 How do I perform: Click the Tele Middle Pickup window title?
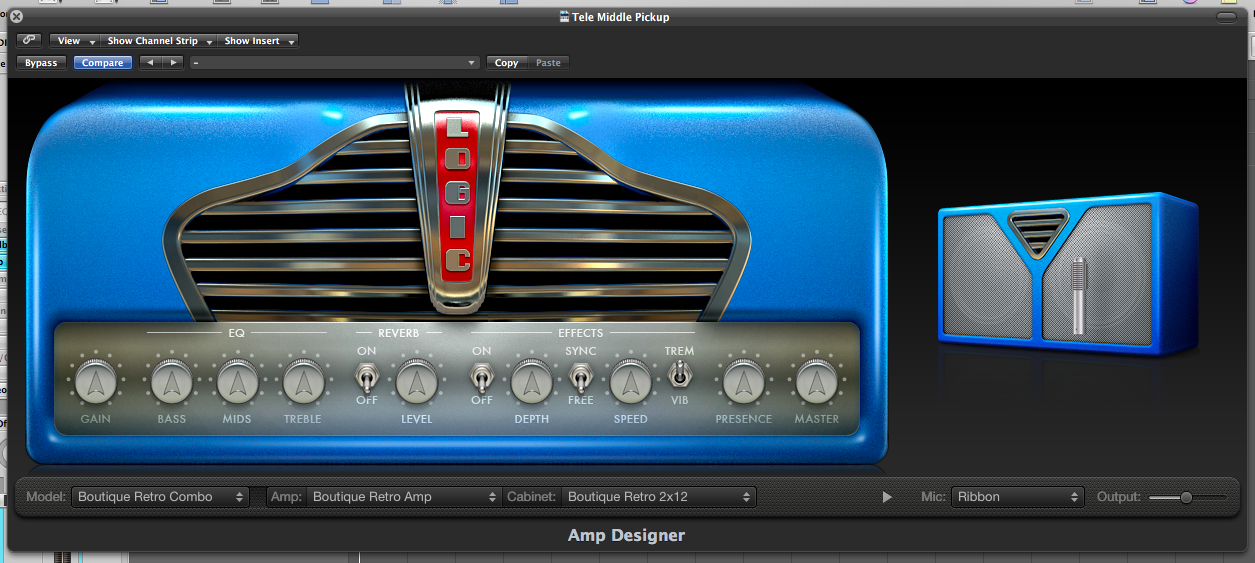(620, 17)
